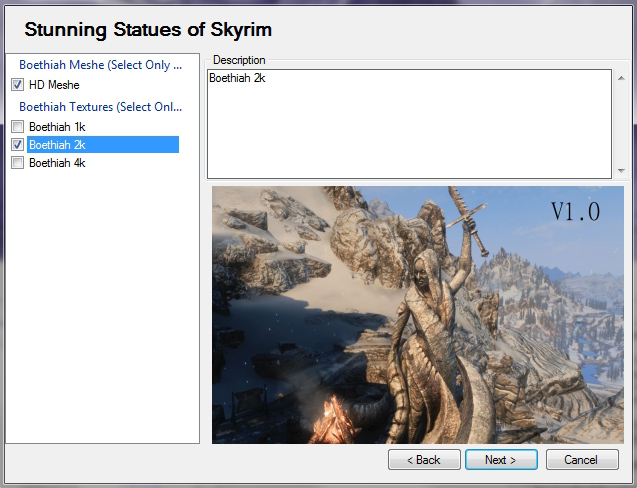The height and width of the screenshot is (488, 637).
Task: Click the Boethiah Meshe group header
Action: 100,65
